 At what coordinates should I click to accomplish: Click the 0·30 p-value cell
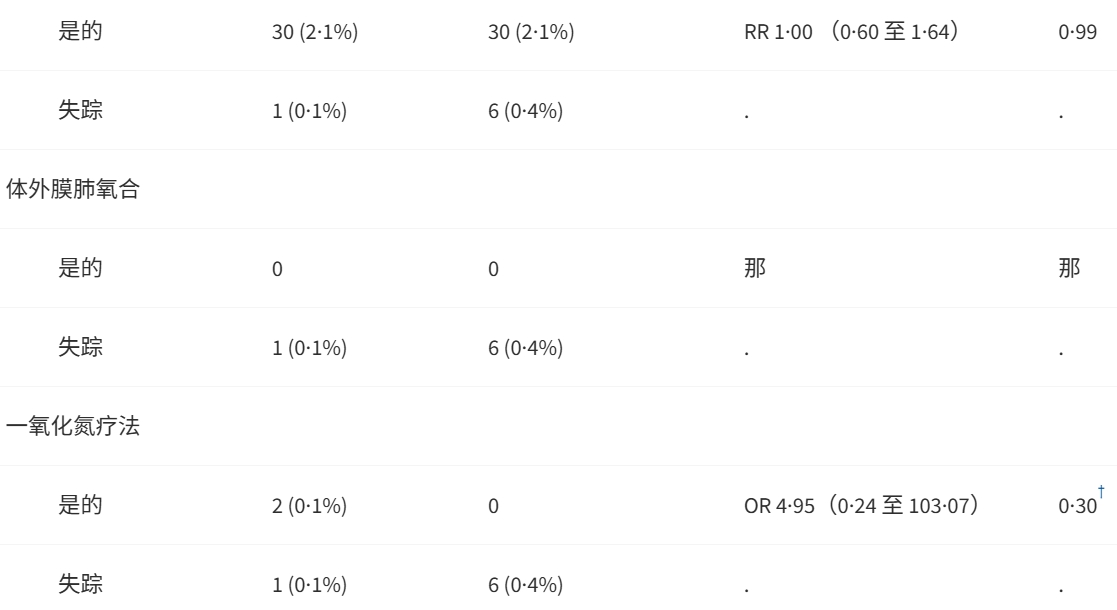(1077, 506)
